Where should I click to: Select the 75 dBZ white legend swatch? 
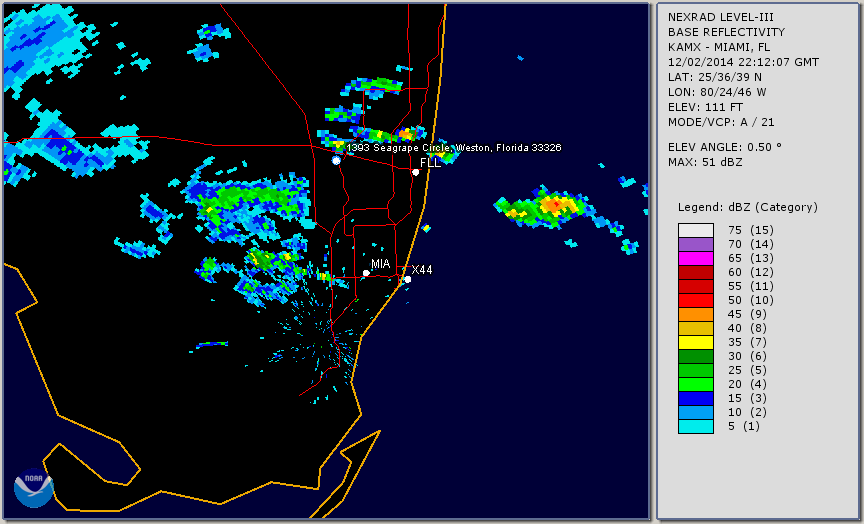click(x=696, y=230)
